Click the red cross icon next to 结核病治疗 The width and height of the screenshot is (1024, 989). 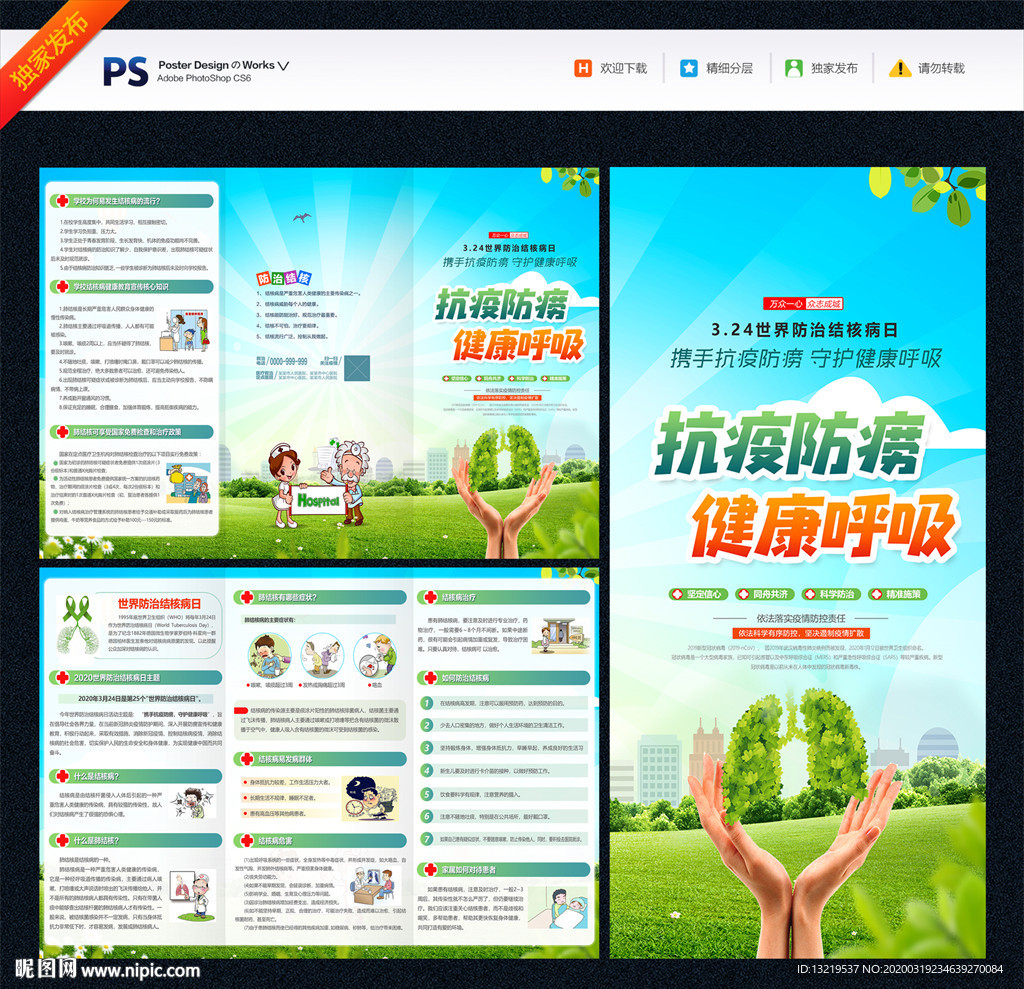point(430,597)
